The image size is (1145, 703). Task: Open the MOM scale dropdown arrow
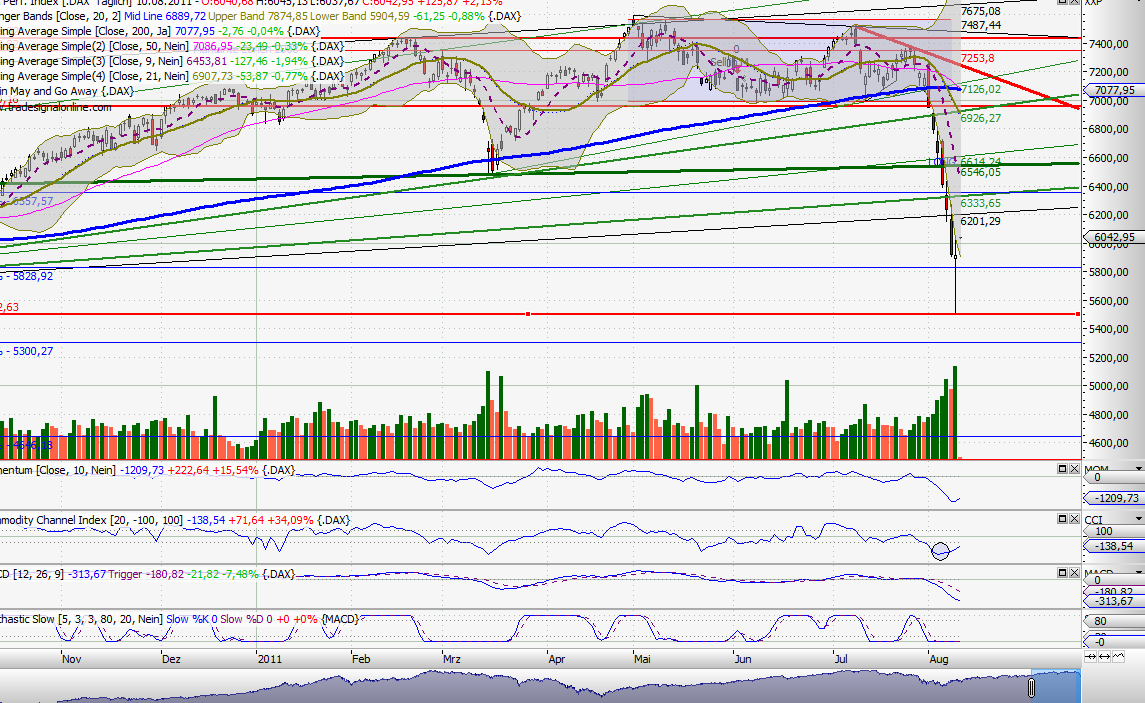(1138, 468)
